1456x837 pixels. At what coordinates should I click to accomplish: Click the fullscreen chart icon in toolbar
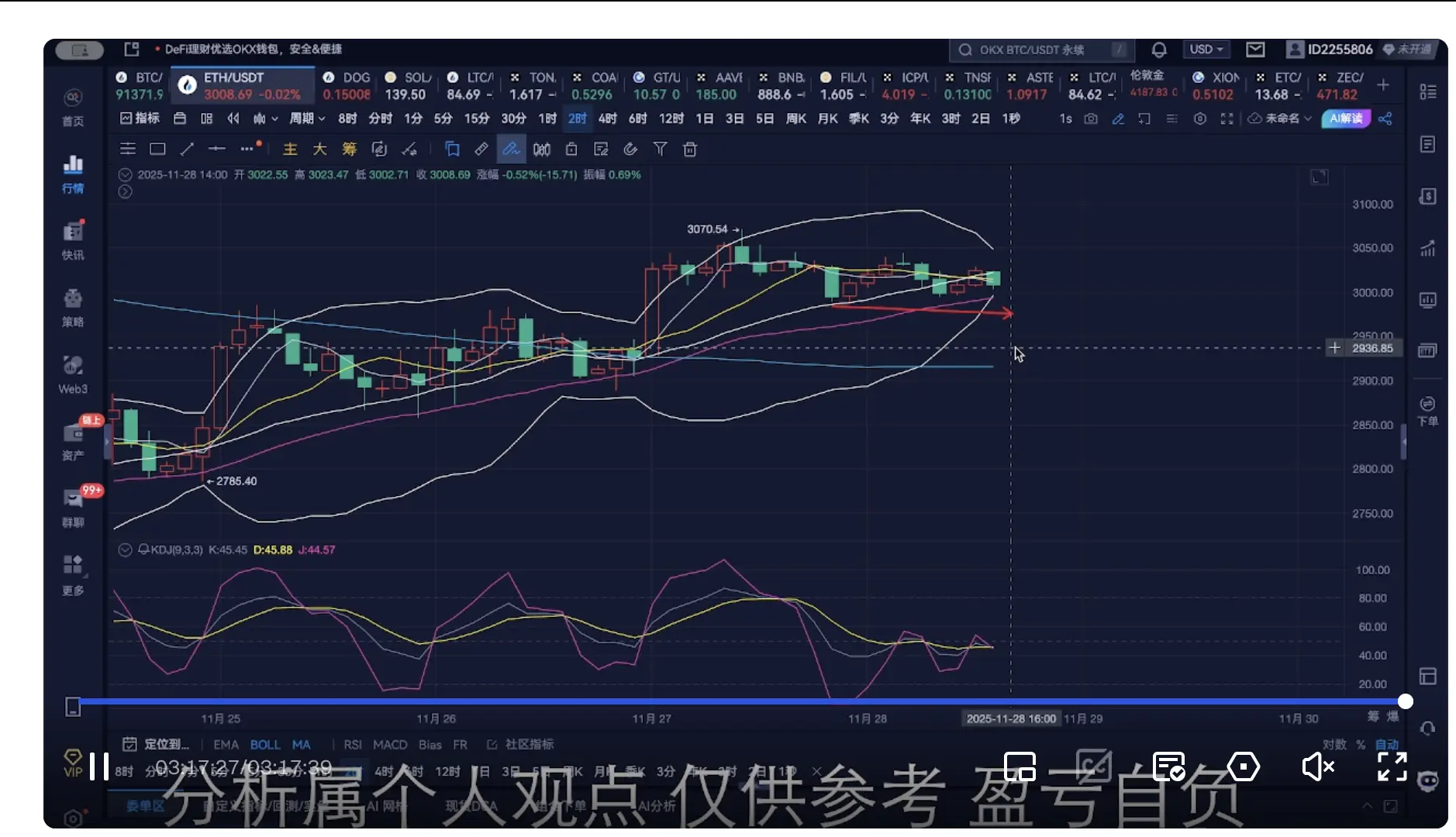coord(1227,119)
